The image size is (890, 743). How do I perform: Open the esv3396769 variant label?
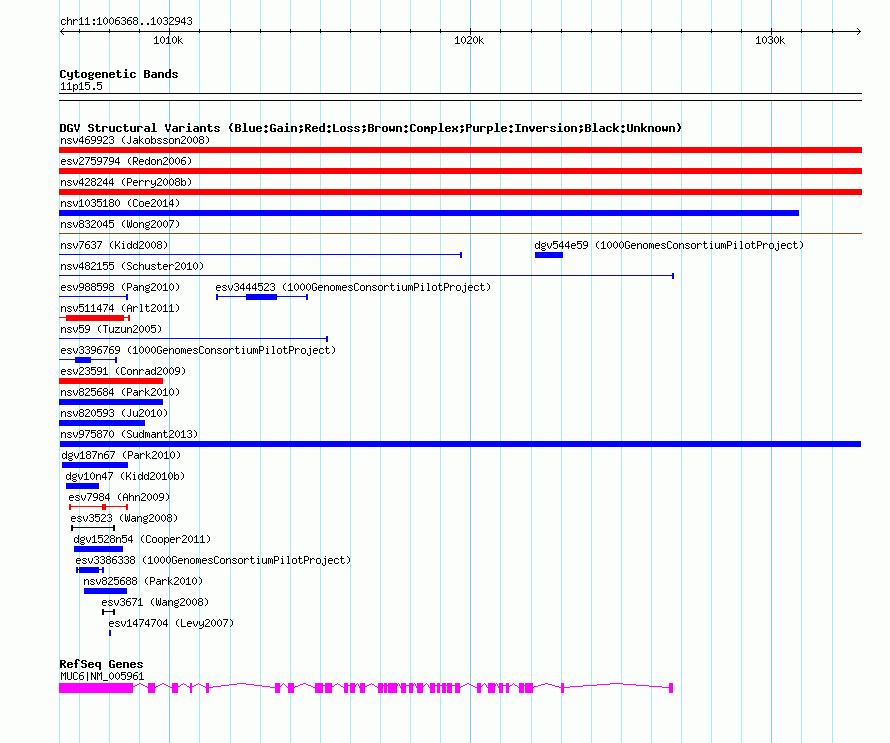[x=198, y=350]
